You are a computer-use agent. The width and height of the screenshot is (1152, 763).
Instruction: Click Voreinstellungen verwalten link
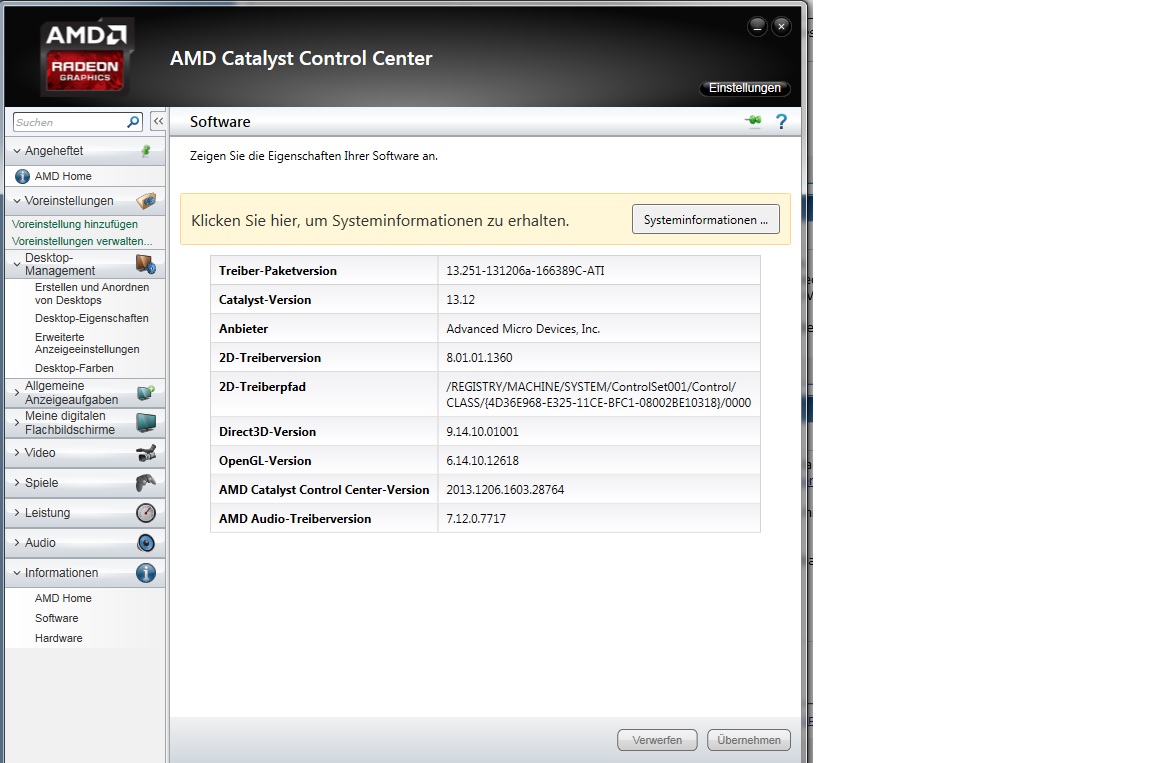coord(82,241)
